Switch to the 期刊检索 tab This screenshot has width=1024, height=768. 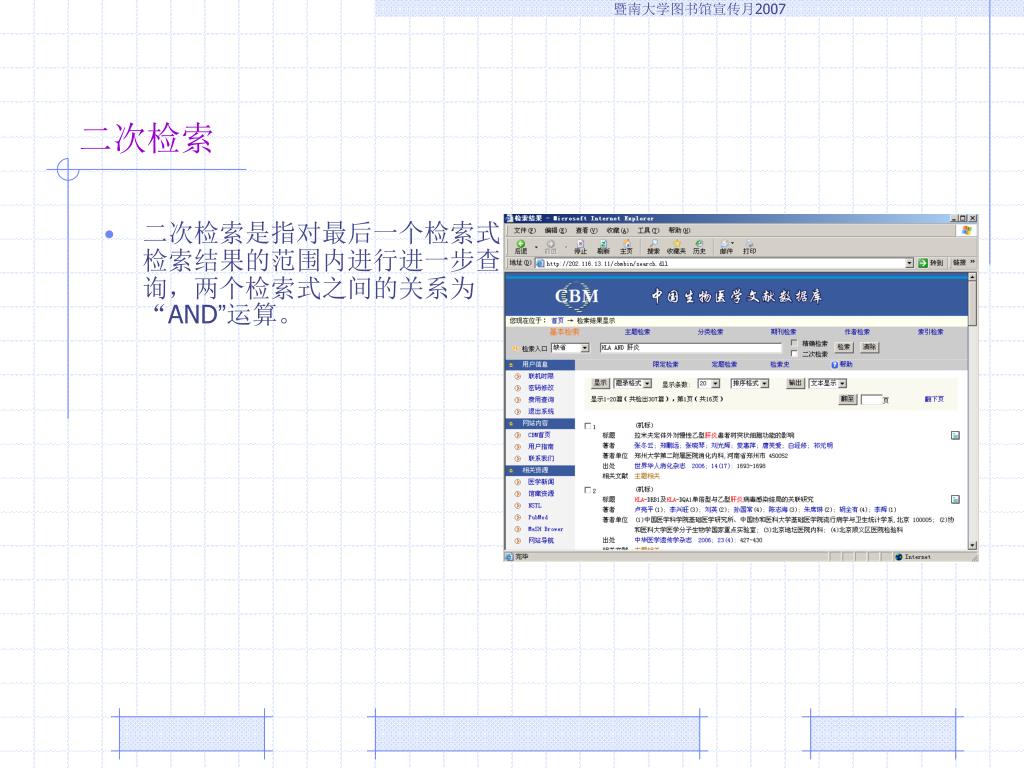coord(784,332)
